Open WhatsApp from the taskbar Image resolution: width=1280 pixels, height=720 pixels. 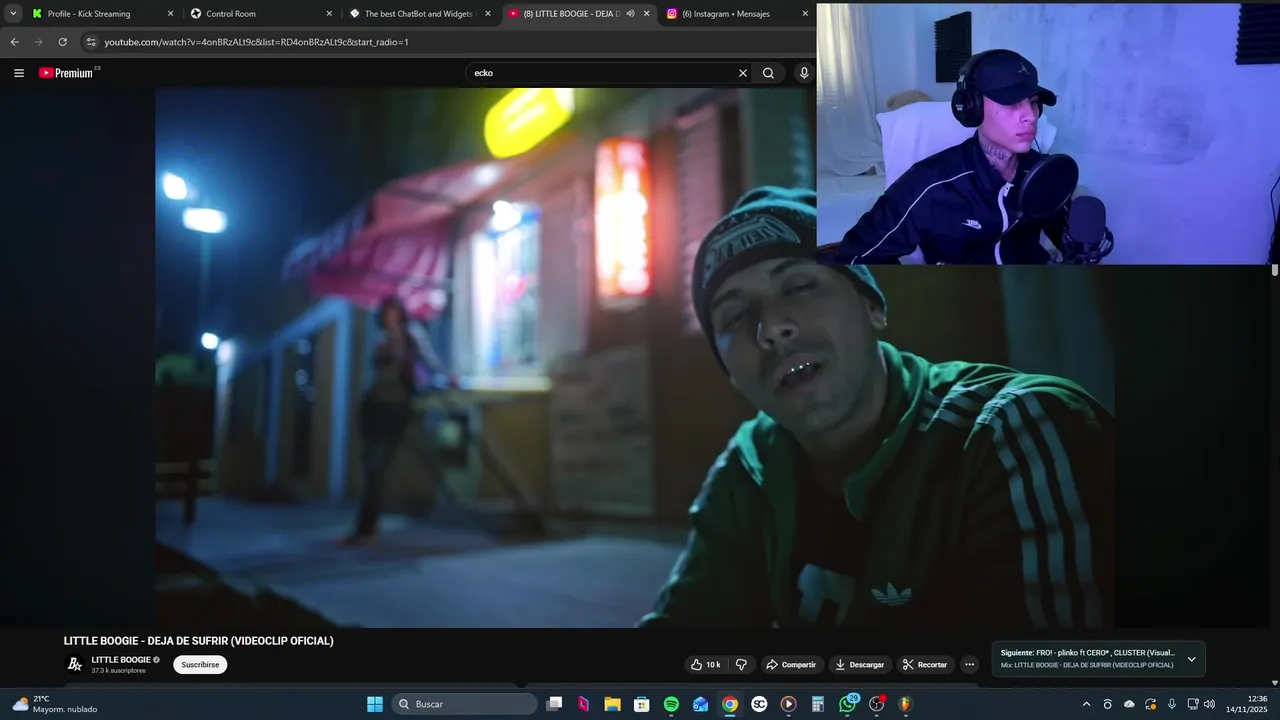point(848,704)
